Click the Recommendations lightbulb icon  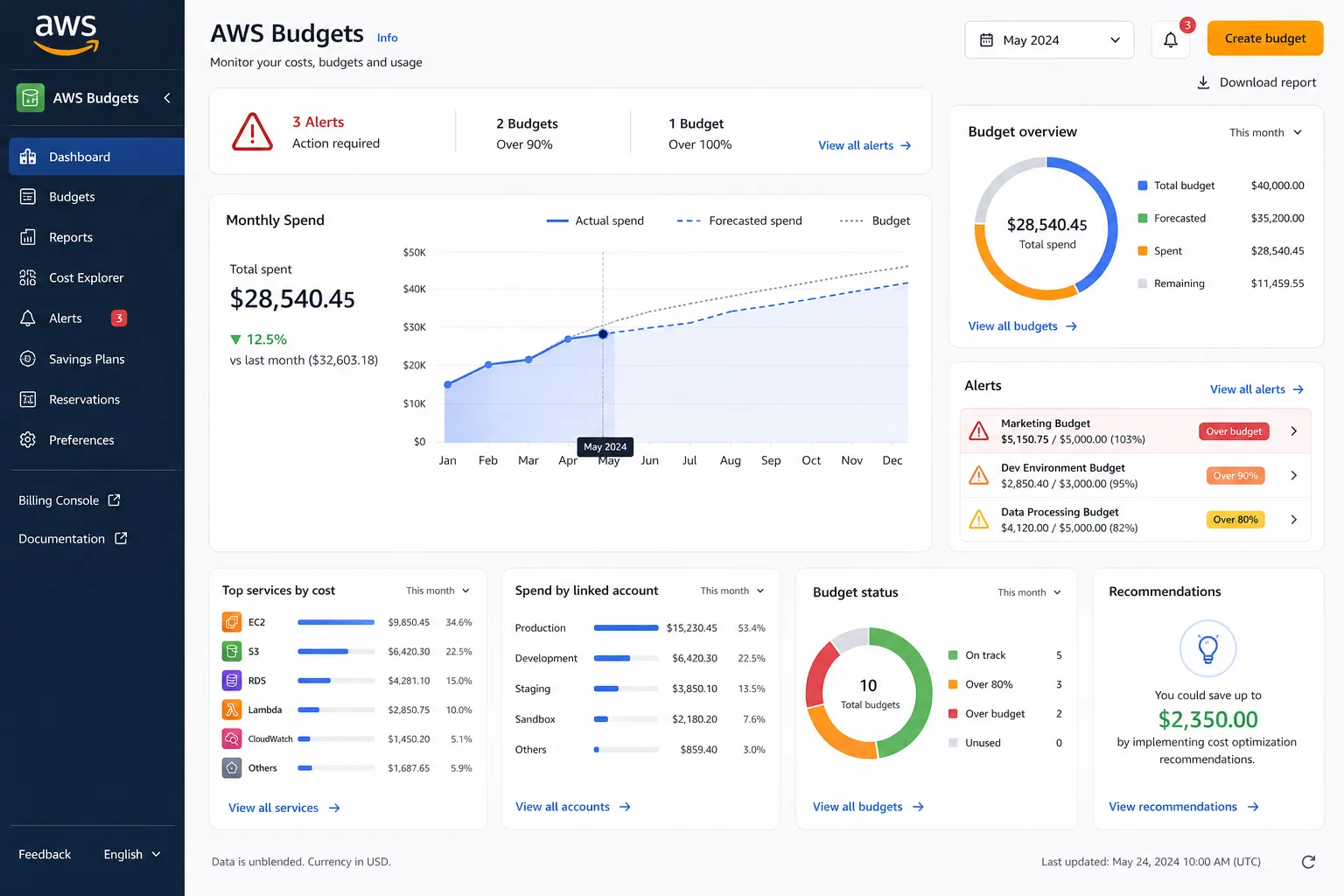tap(1207, 648)
